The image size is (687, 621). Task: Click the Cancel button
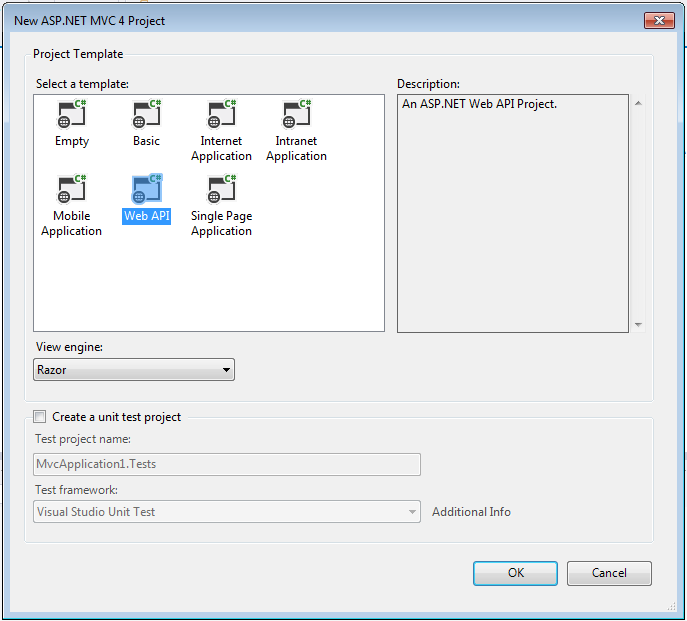pos(609,573)
